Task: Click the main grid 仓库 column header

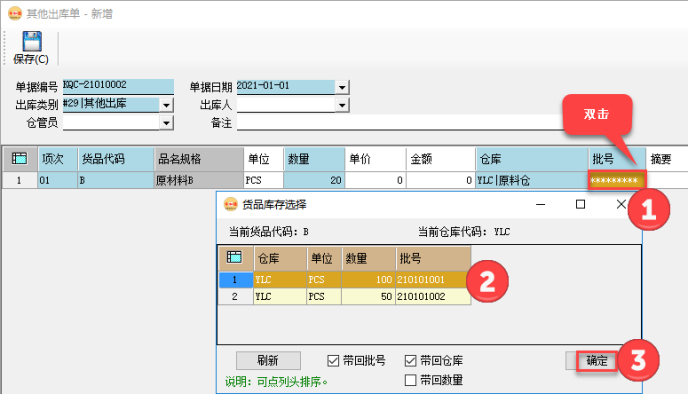Action: click(x=532, y=159)
